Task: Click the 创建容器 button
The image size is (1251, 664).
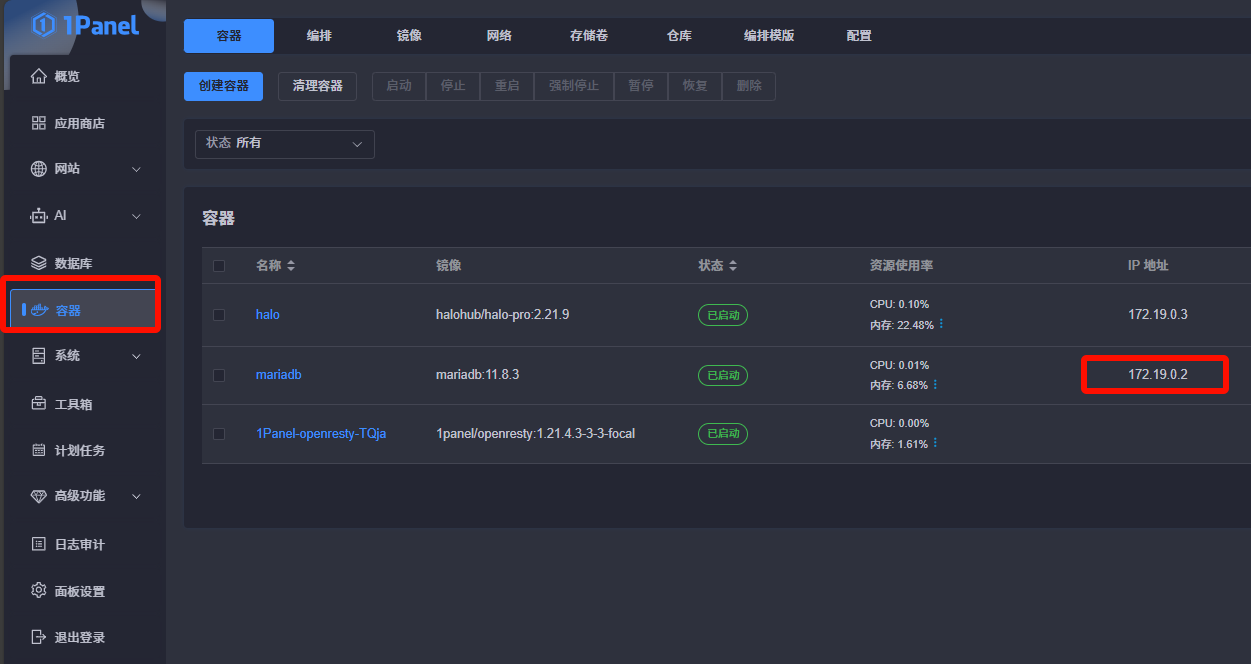Action: (x=223, y=86)
